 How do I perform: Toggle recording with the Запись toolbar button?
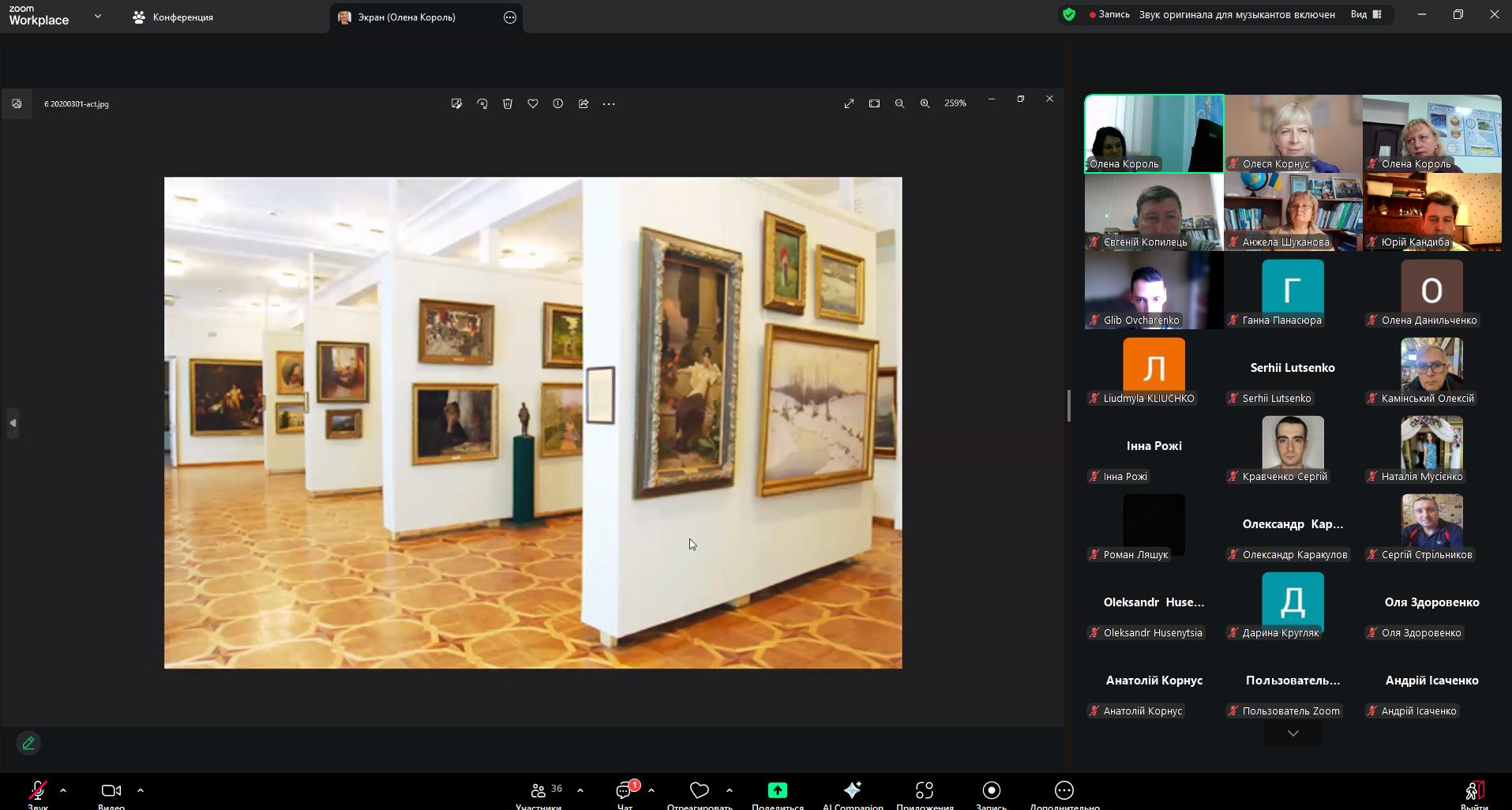coord(991,792)
